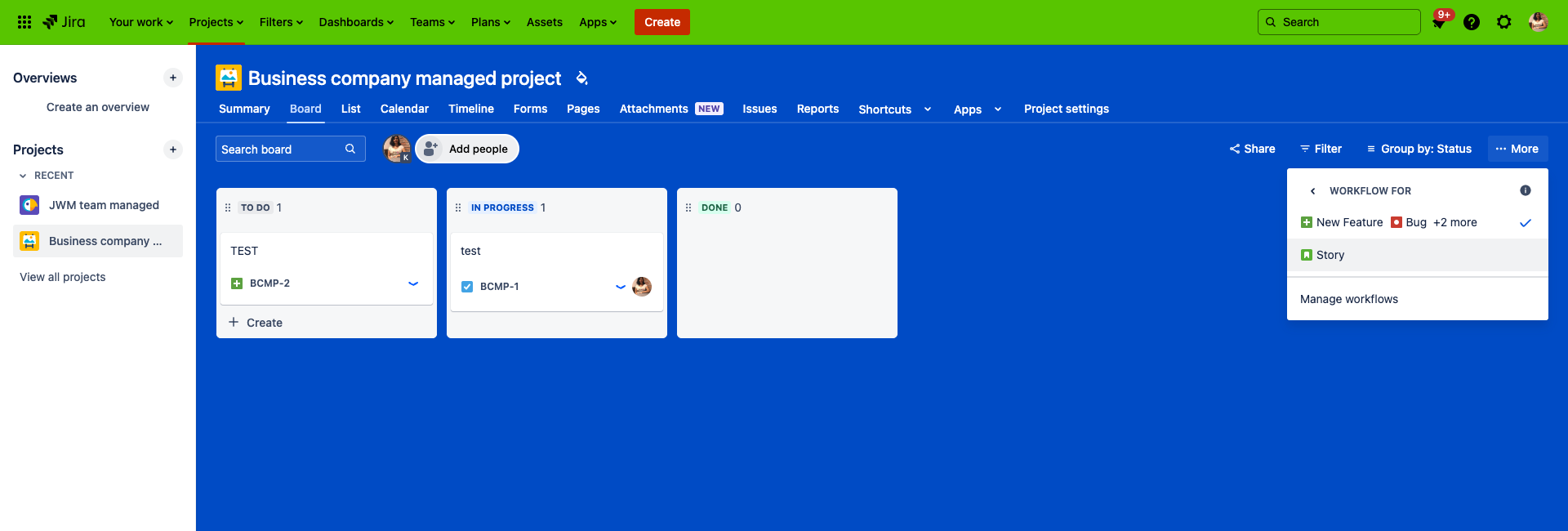This screenshot has width=1568, height=531.
Task: Open the help question mark icon
Action: tap(1472, 22)
